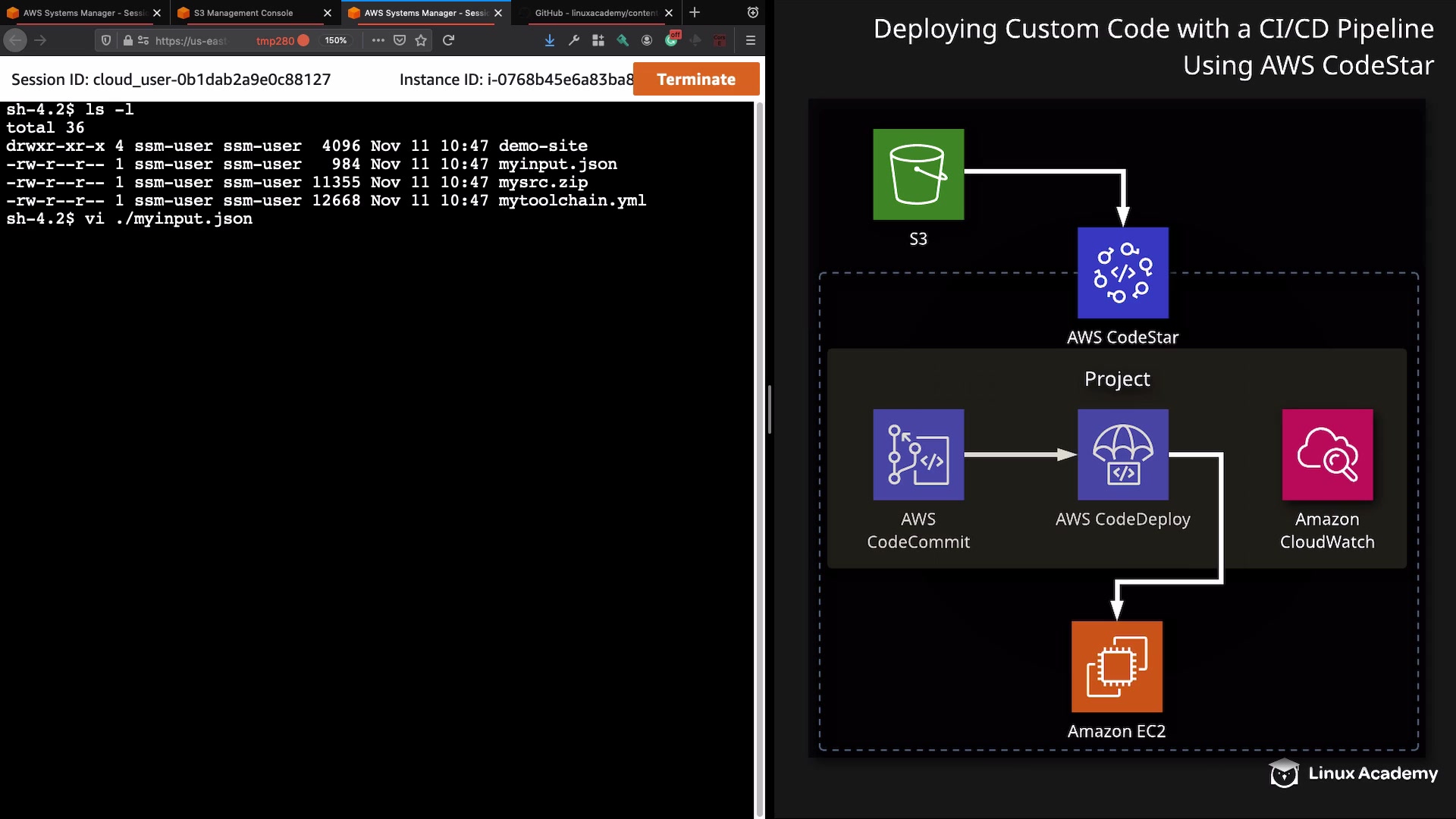The width and height of the screenshot is (1456, 819).
Task: Reload the current page
Action: pos(448,40)
